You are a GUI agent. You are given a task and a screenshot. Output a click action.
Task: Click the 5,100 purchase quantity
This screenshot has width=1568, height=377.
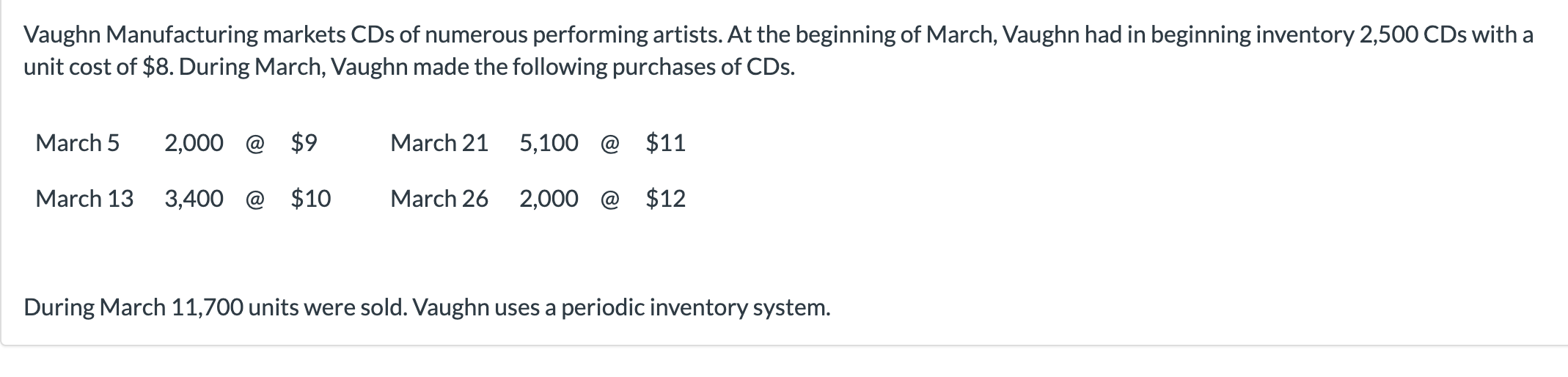click(x=549, y=142)
